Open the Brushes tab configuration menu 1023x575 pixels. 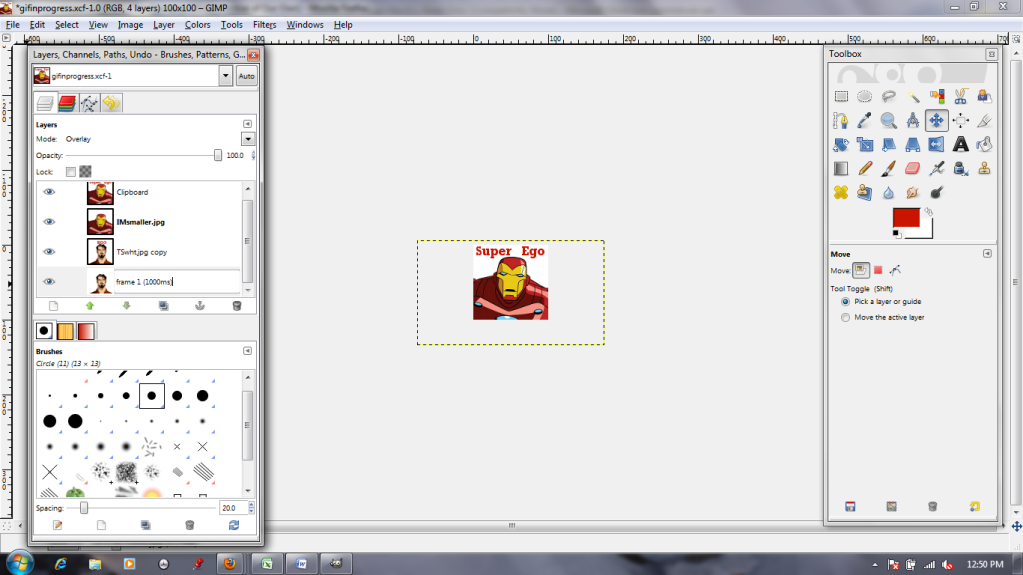tap(247, 351)
